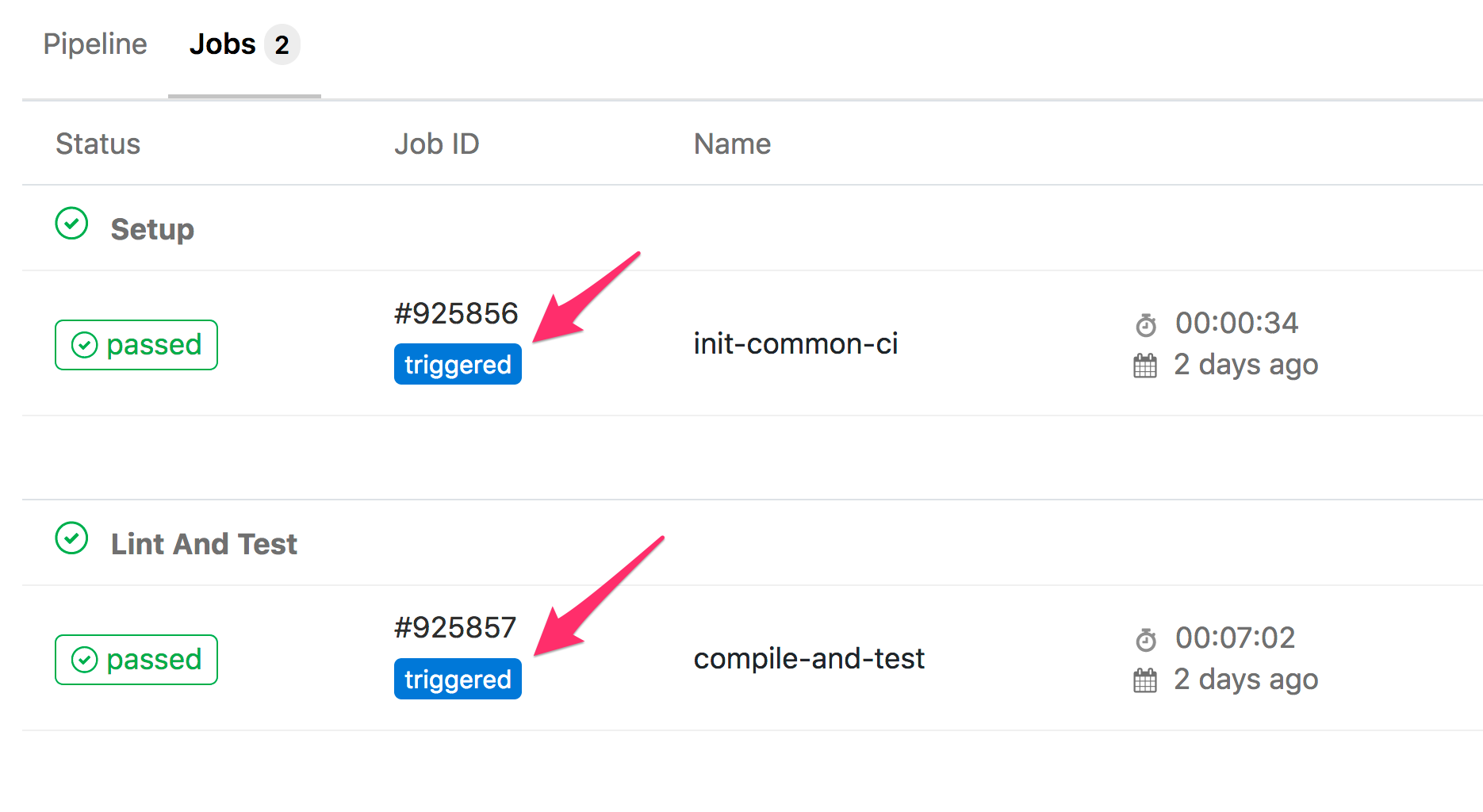This screenshot has height=812, width=1483.
Task: Click the stopwatch icon next to 00:07:02
Action: pyautogui.click(x=1145, y=638)
